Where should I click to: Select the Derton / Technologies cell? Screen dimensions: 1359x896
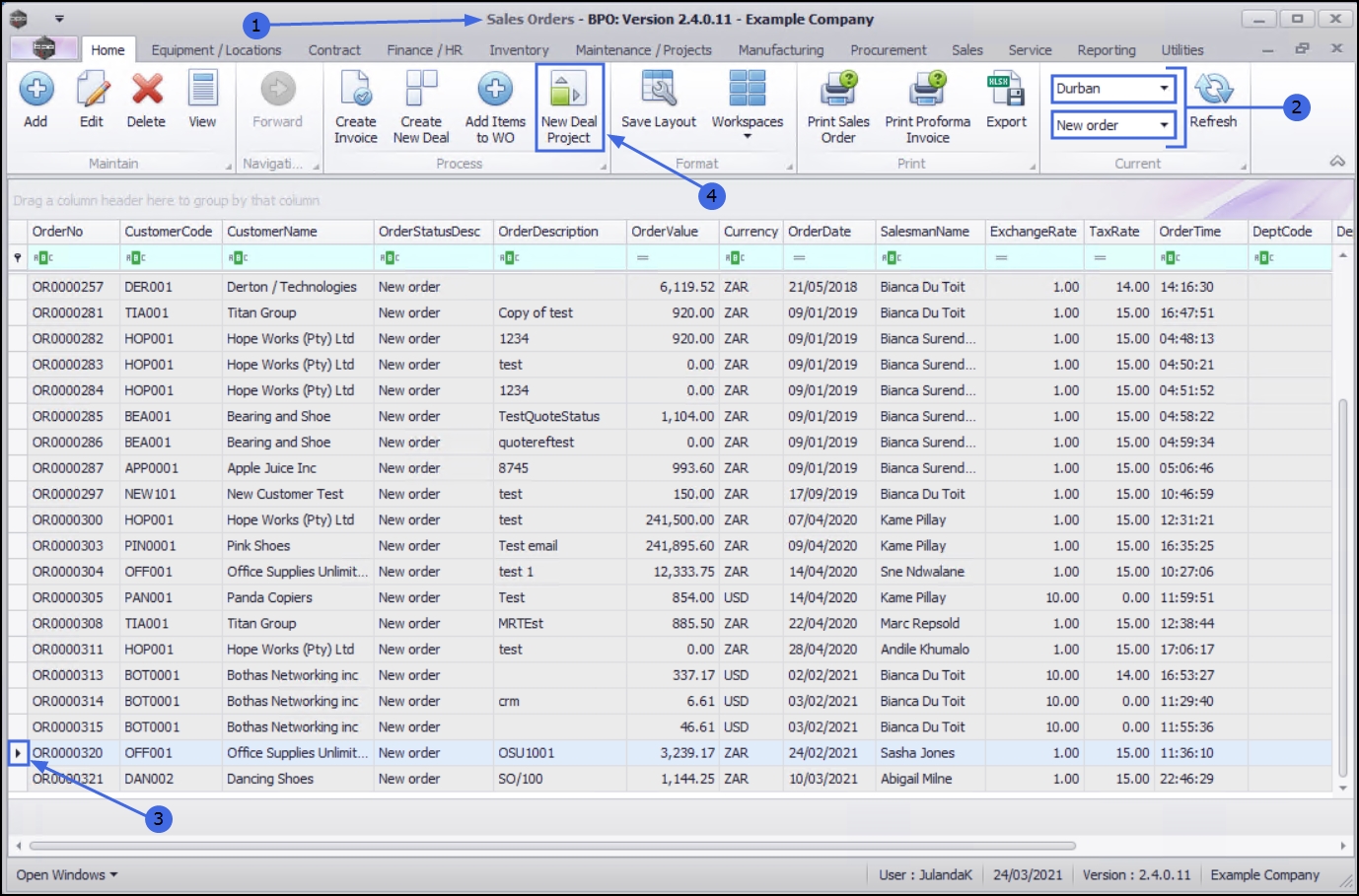click(x=298, y=287)
